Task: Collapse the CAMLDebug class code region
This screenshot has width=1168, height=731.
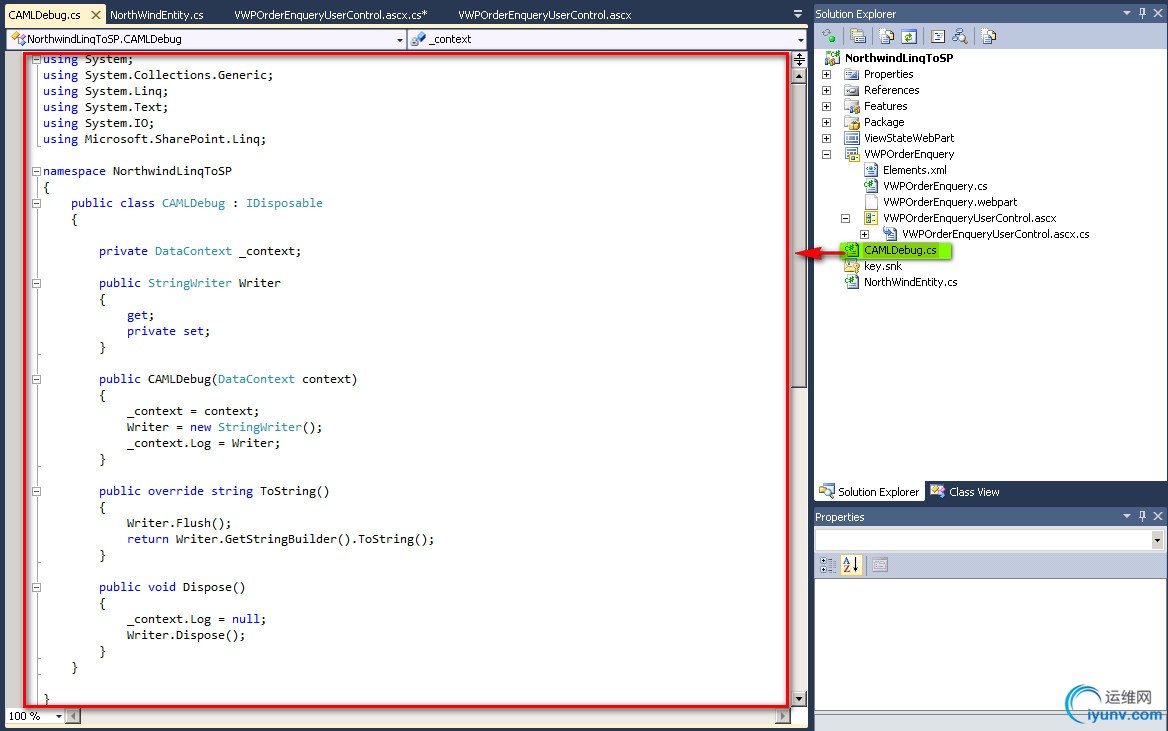Action: (37, 203)
